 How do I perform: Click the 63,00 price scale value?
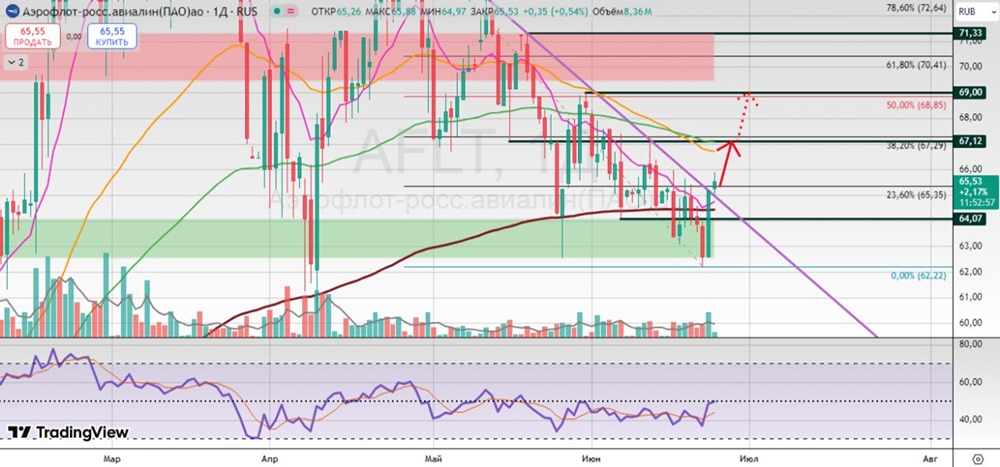(970, 246)
